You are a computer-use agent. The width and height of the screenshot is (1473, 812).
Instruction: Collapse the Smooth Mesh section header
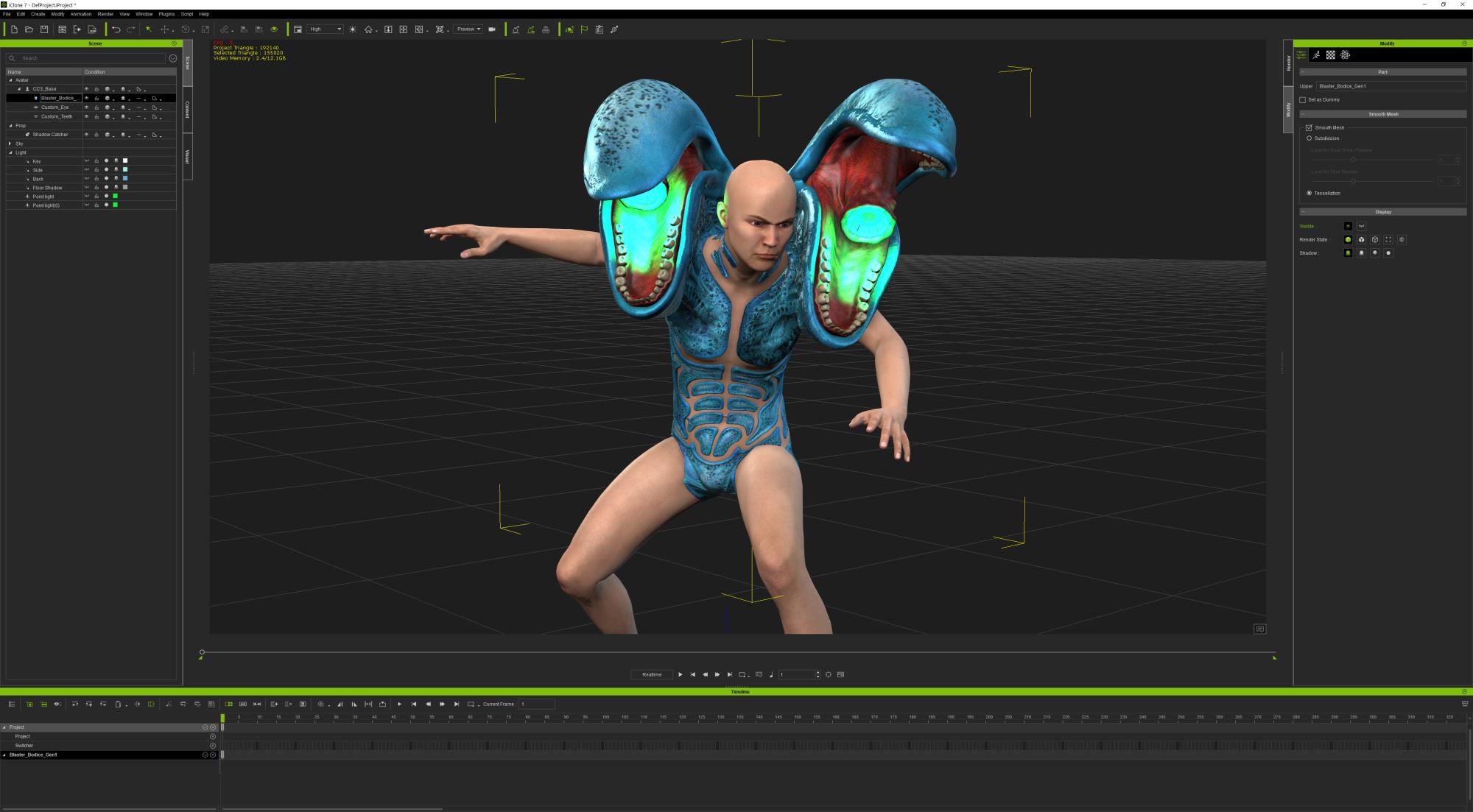[x=1303, y=114]
